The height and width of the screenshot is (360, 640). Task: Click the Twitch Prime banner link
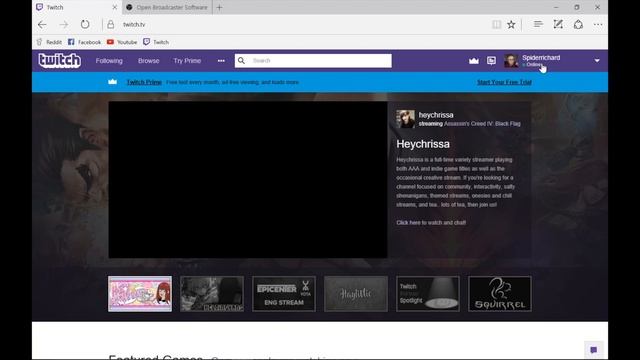[x=144, y=82]
